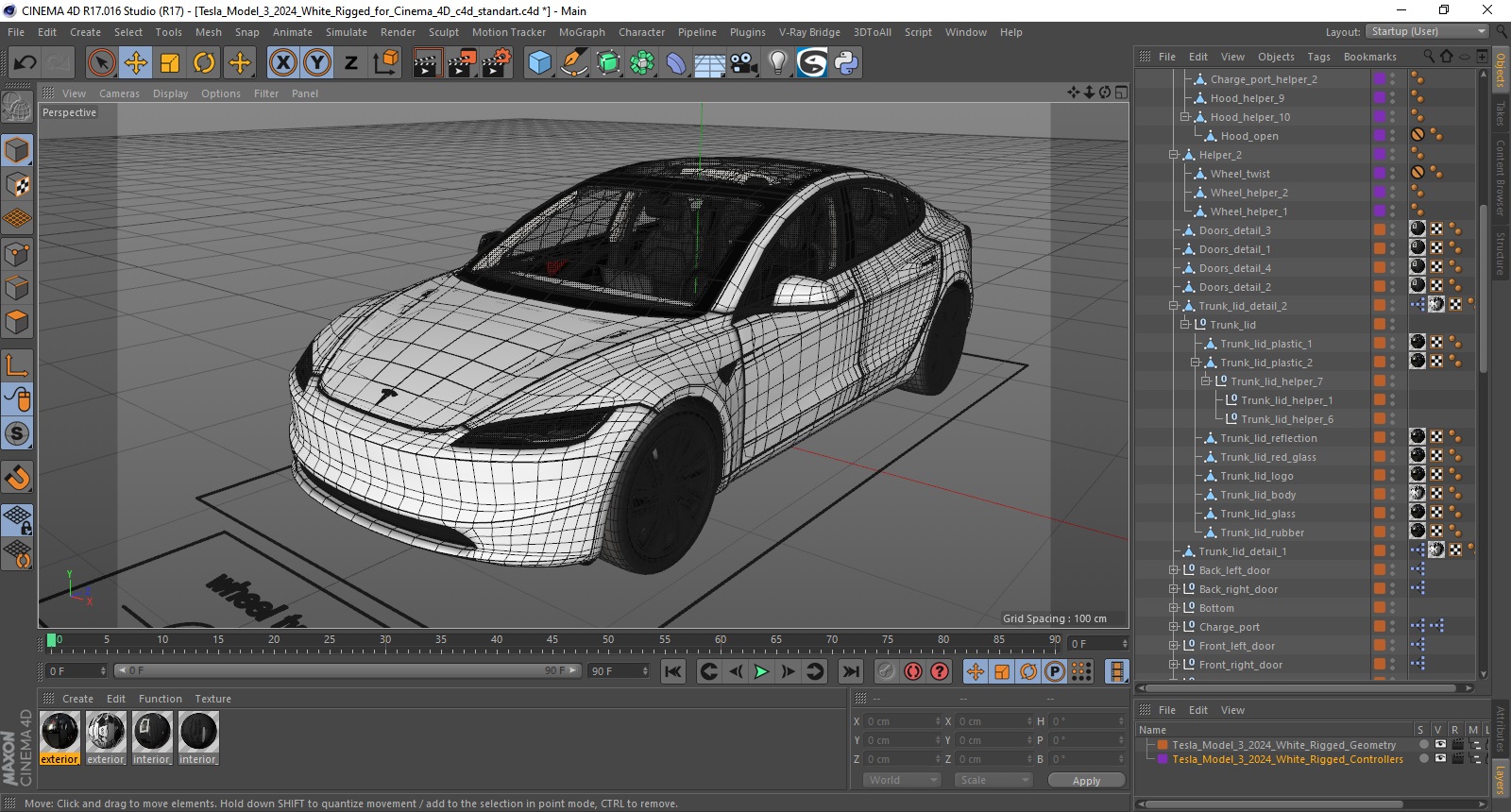The width and height of the screenshot is (1511, 812).
Task: Select Trunk_lid_logo in the object tree
Action: pyautogui.click(x=1256, y=476)
